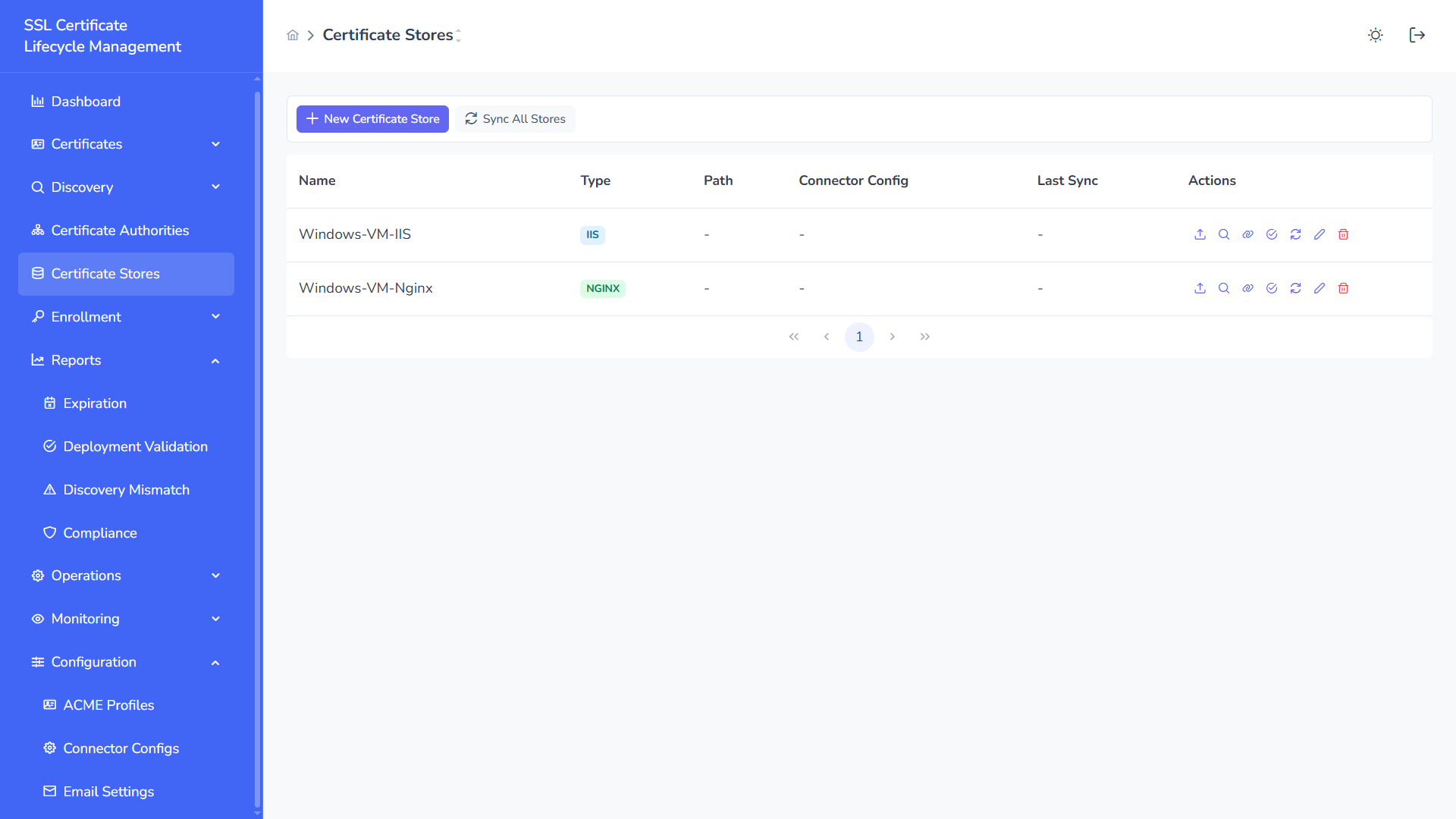Screen dimensions: 1456x819
Task: Expand the Certificates sidebar section
Action: click(x=215, y=144)
